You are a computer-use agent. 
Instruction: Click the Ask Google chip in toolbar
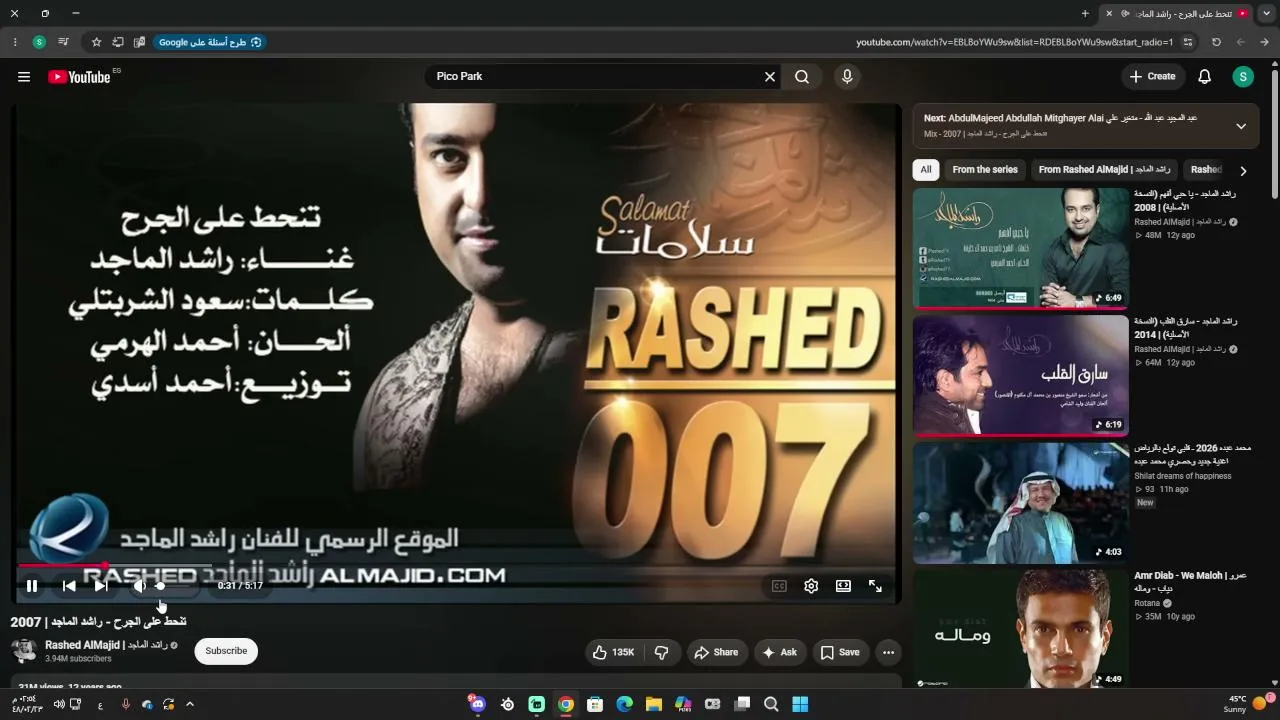point(210,42)
